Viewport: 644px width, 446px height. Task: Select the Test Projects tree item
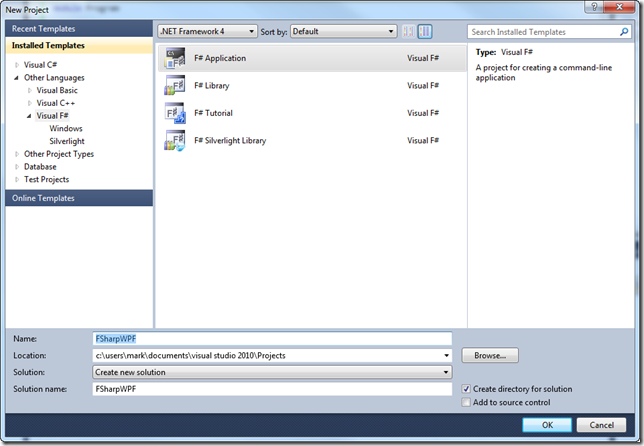(46, 179)
